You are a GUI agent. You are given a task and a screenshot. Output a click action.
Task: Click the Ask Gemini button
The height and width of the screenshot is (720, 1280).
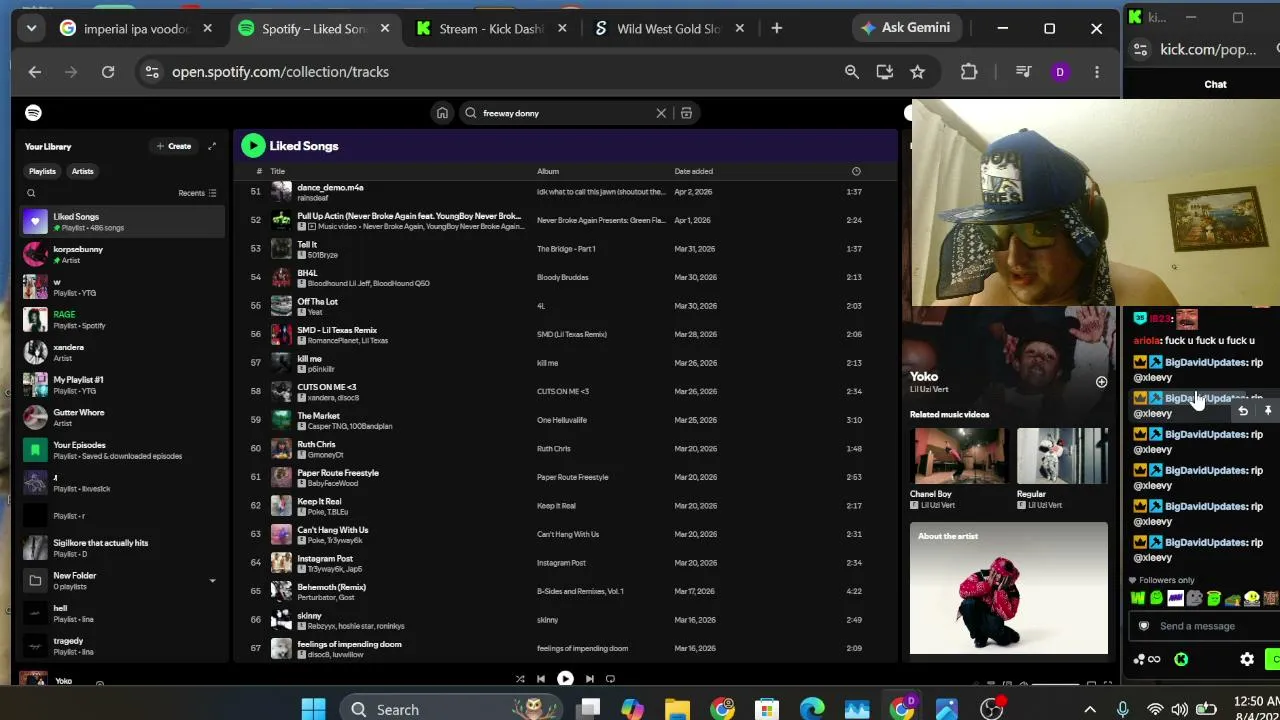coord(906,28)
